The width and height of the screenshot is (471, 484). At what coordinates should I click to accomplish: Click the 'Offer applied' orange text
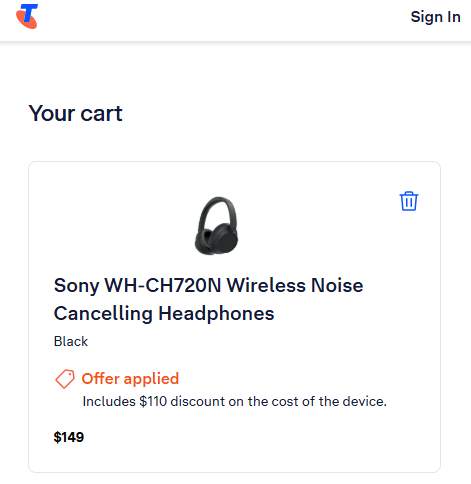click(130, 379)
